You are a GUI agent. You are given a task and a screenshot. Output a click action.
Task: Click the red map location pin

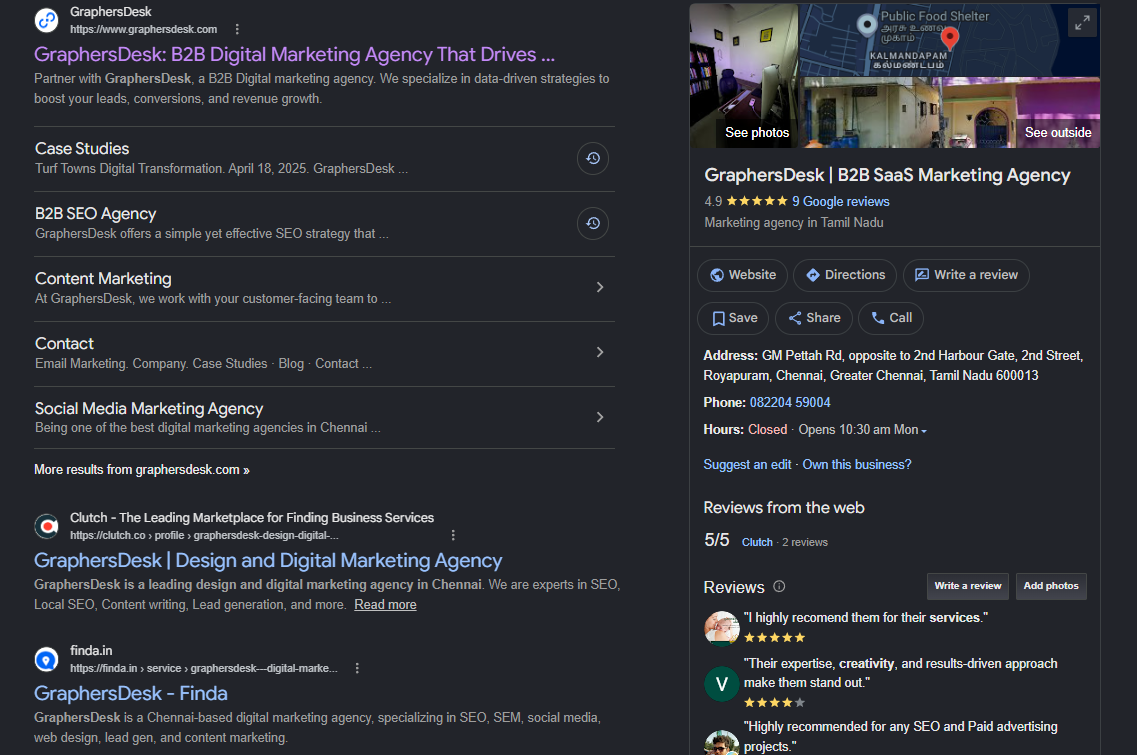coord(949,38)
